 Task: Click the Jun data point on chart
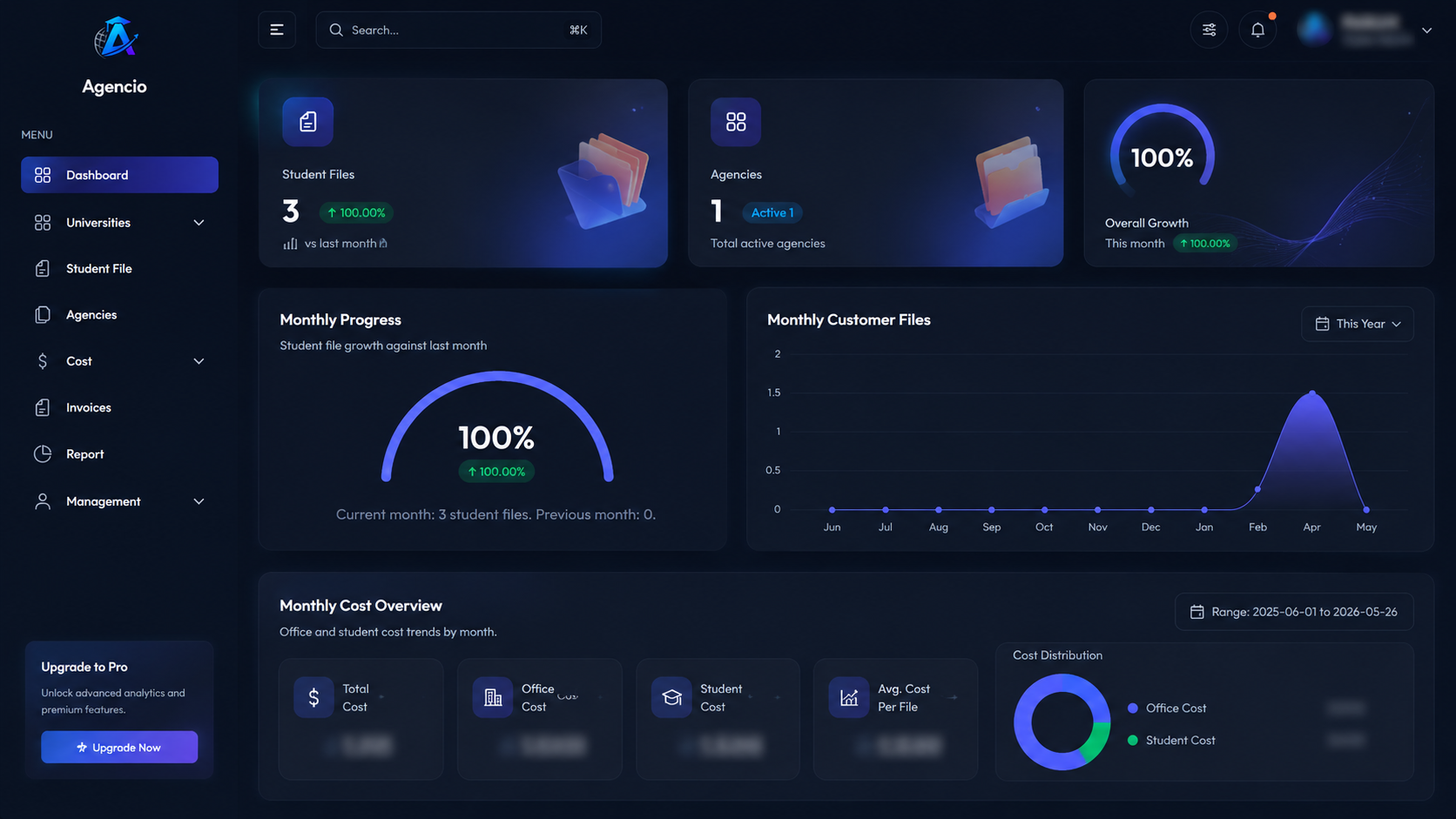click(x=832, y=510)
